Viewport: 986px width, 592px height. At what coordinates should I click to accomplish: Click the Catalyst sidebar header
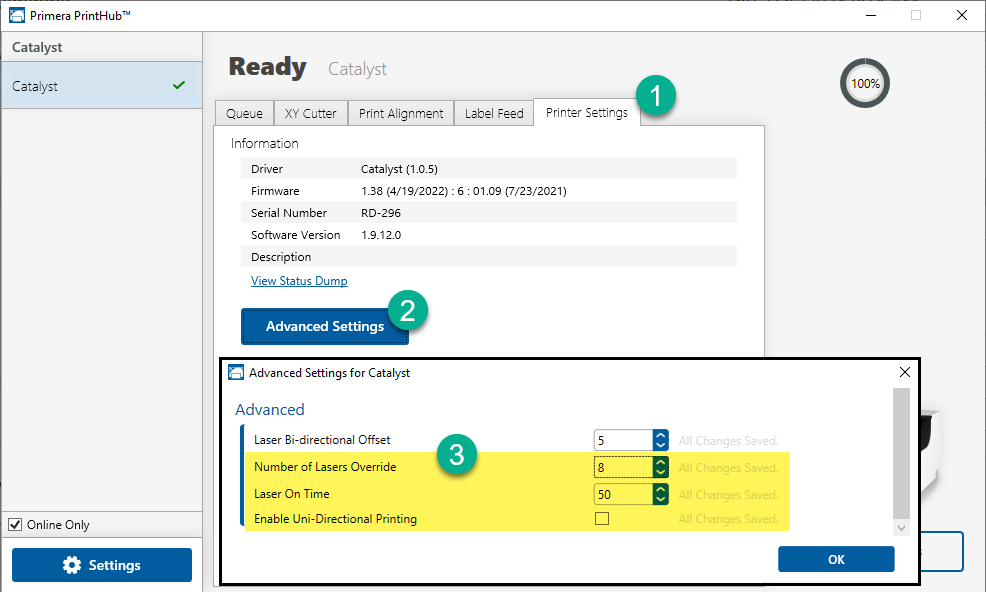coord(37,47)
